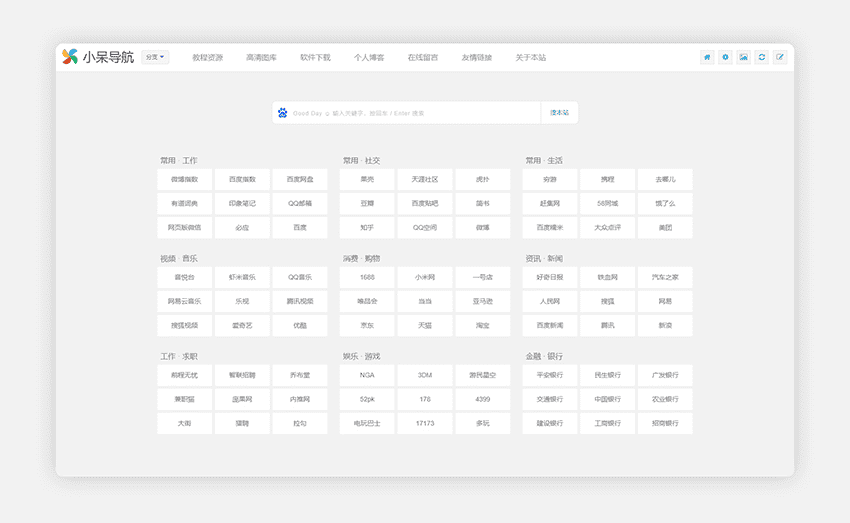Click the refresh arrows icon

762,57
